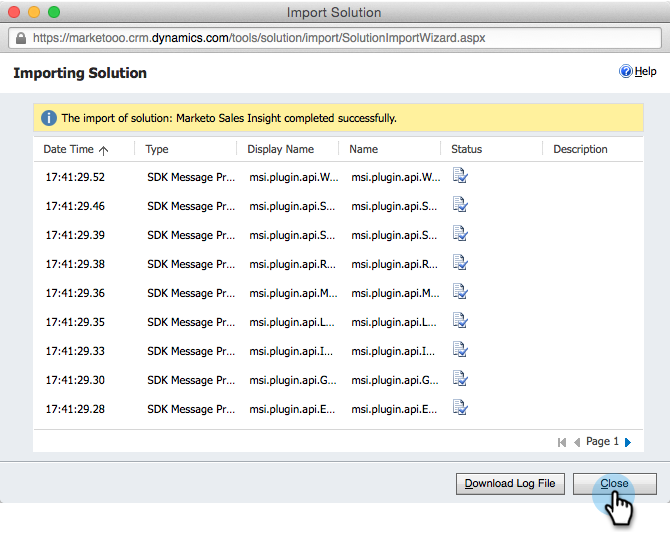
Task: Click the URL address bar field
Action: [x=335, y=38]
